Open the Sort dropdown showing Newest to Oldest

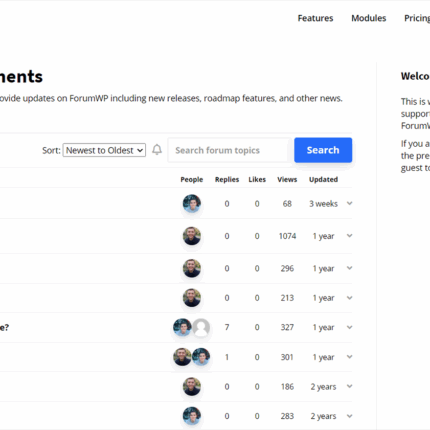tap(104, 150)
